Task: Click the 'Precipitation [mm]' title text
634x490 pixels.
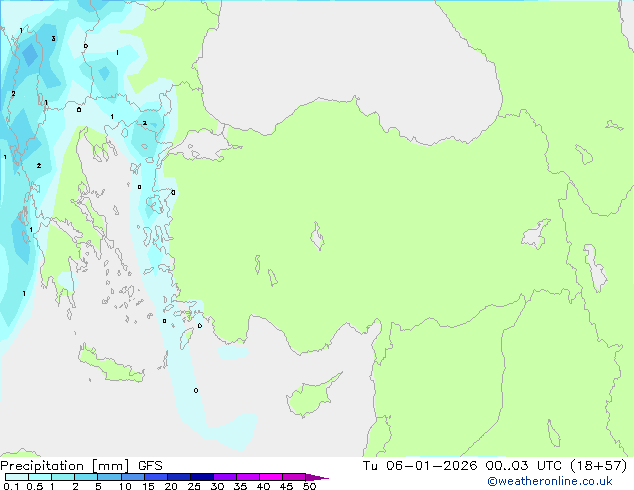Action: coord(65,466)
